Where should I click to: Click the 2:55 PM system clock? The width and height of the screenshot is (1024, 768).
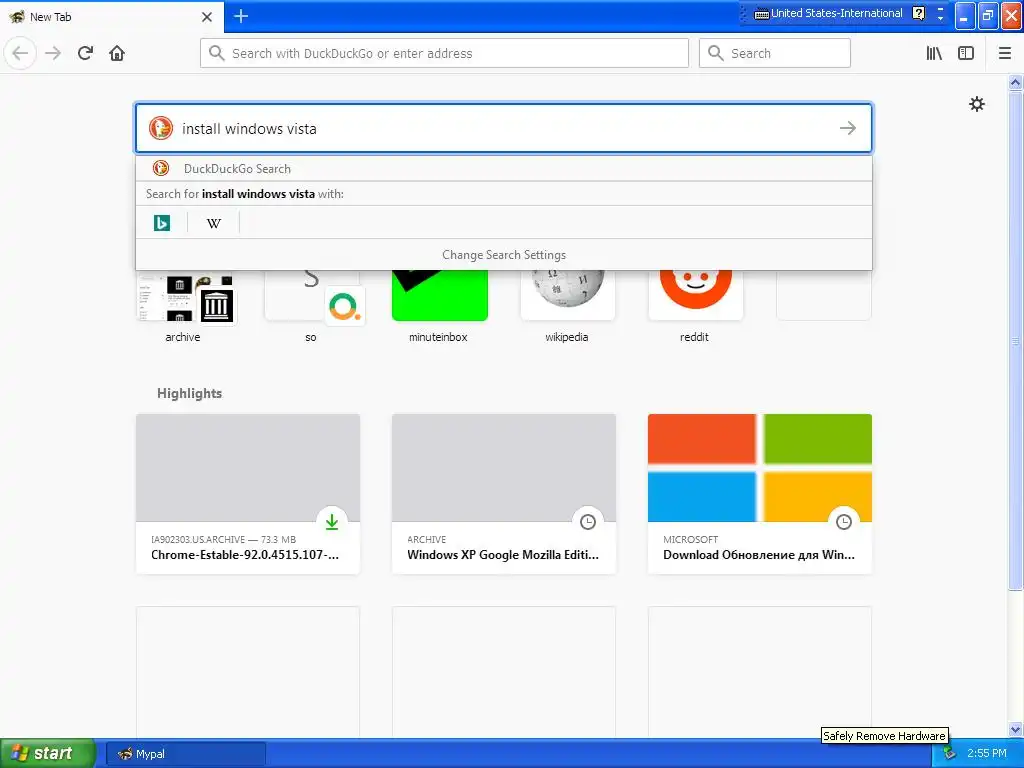(x=987, y=754)
